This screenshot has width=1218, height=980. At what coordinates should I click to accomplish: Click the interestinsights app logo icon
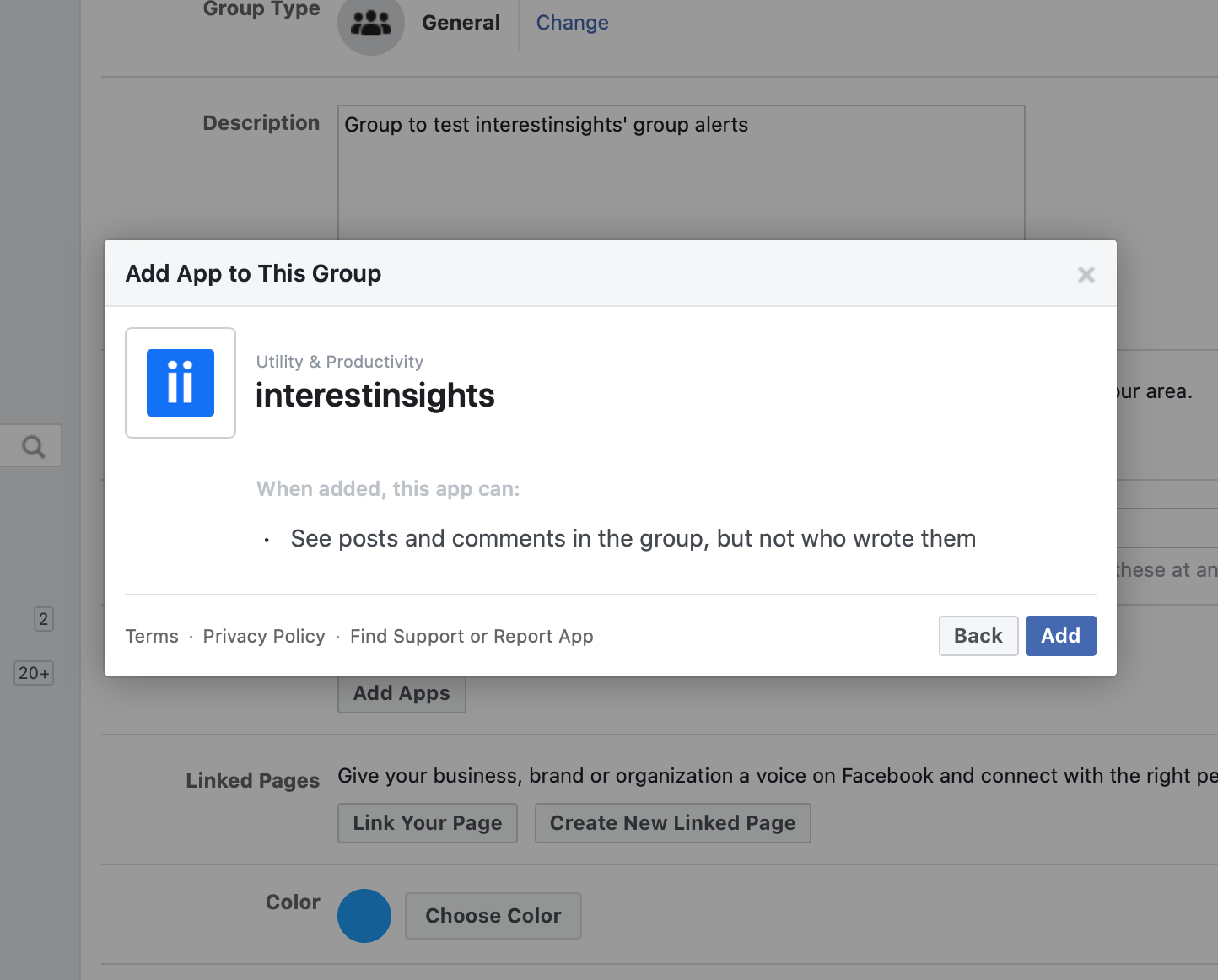coord(181,383)
